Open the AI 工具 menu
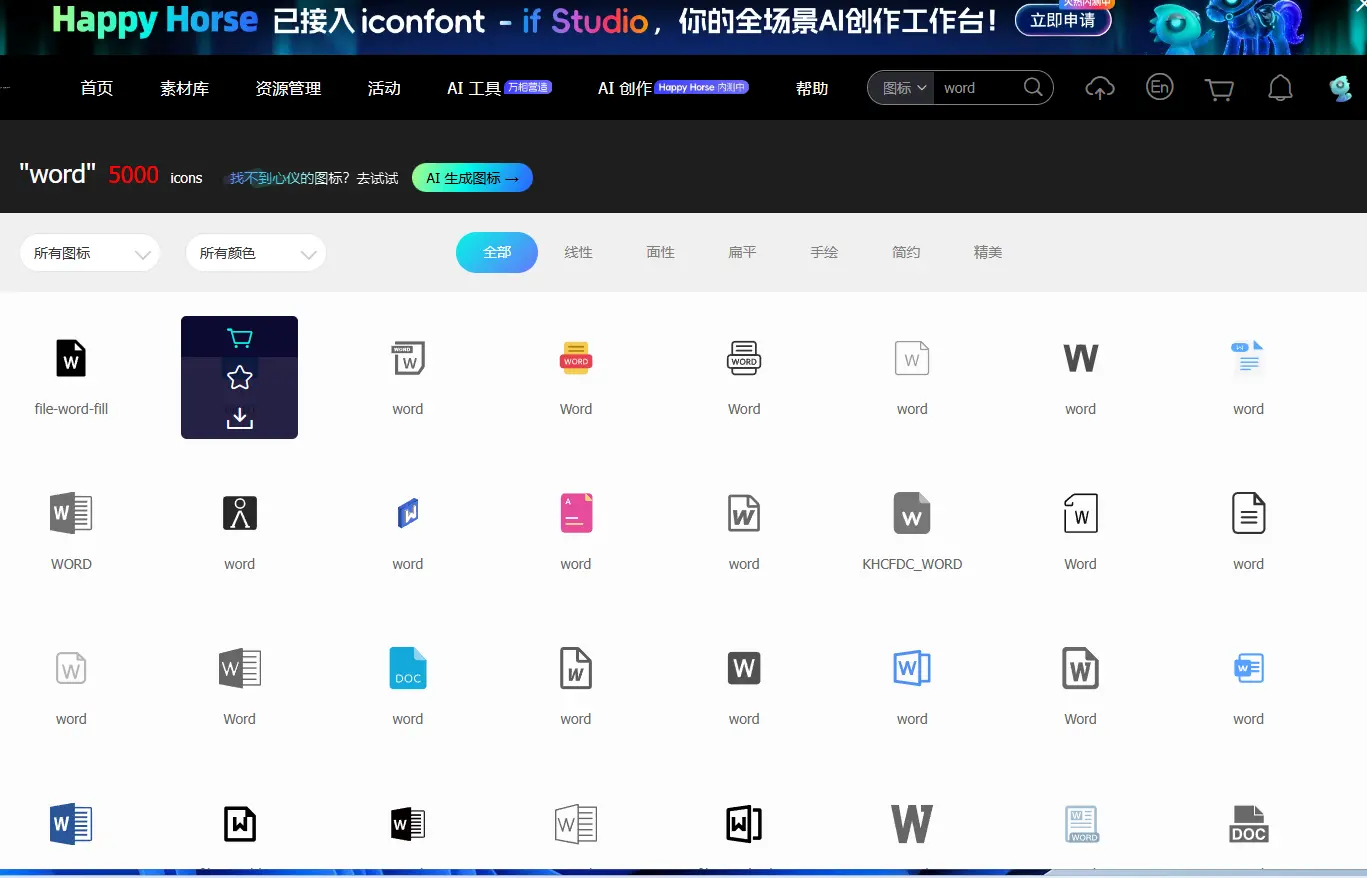This screenshot has width=1367, height=878. pos(474,88)
